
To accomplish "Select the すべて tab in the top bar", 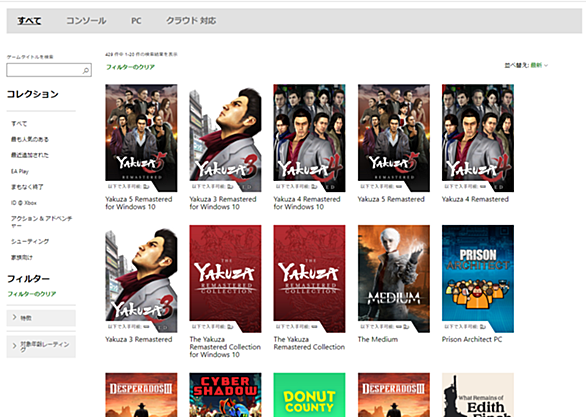I will (x=29, y=21).
